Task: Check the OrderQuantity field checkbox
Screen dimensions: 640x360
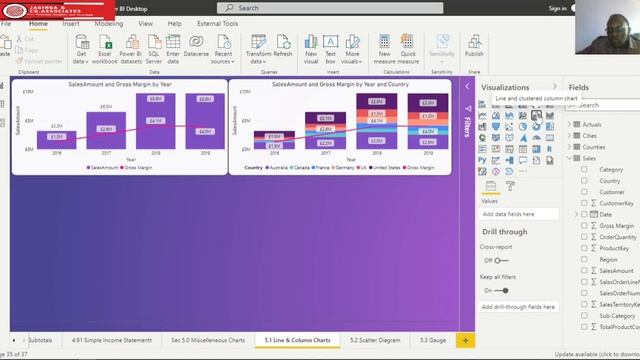Action: (584, 237)
